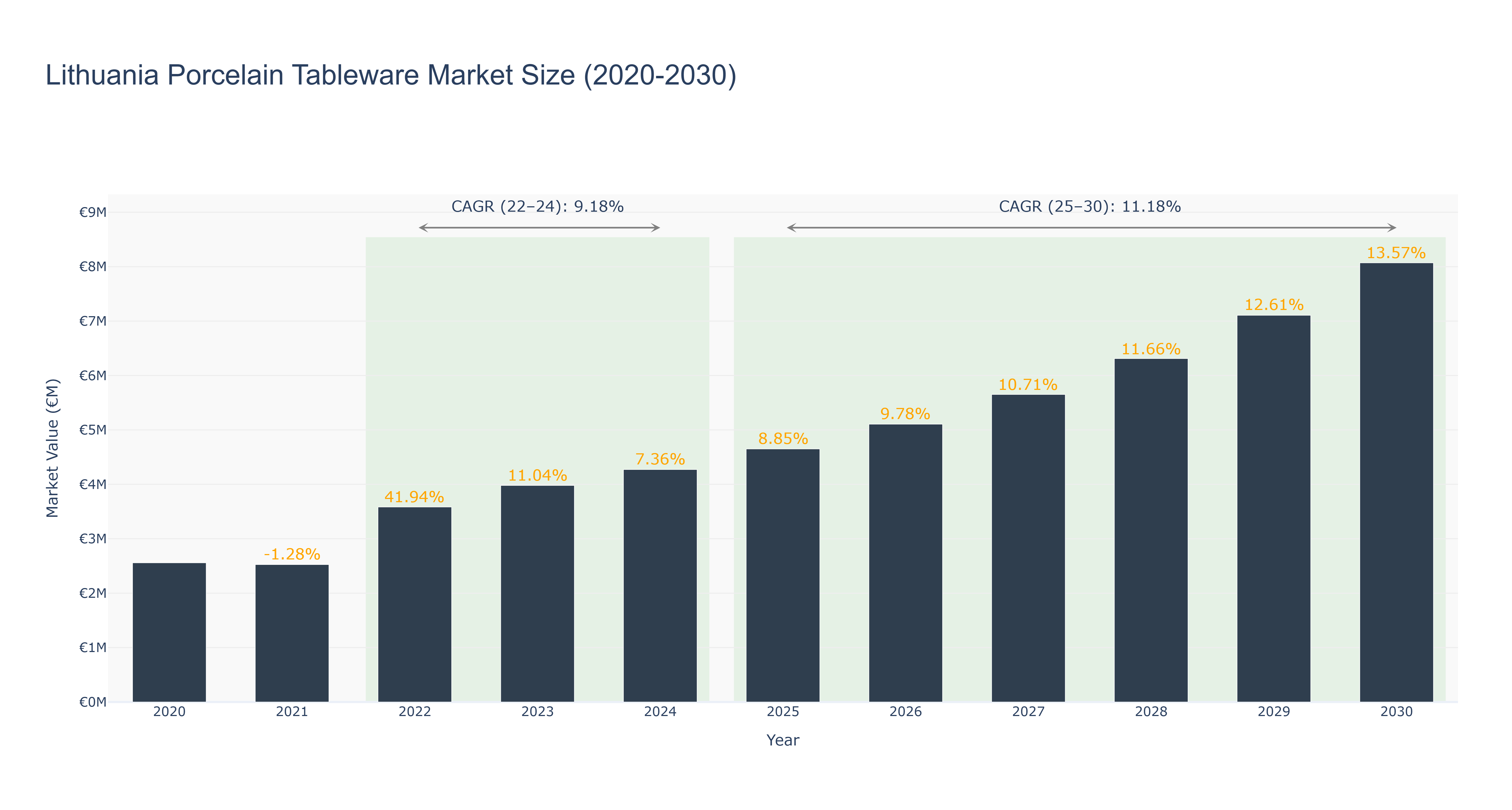1512x810 pixels.
Task: Click the "Year" x-axis title
Action: coord(782,740)
